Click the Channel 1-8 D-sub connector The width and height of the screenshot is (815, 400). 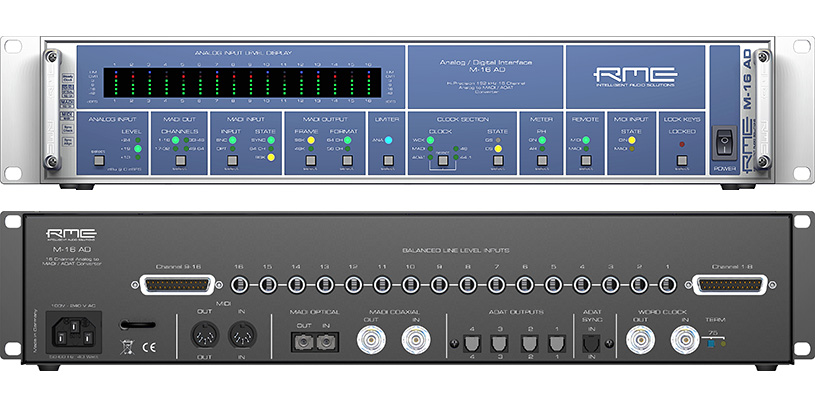click(x=731, y=285)
